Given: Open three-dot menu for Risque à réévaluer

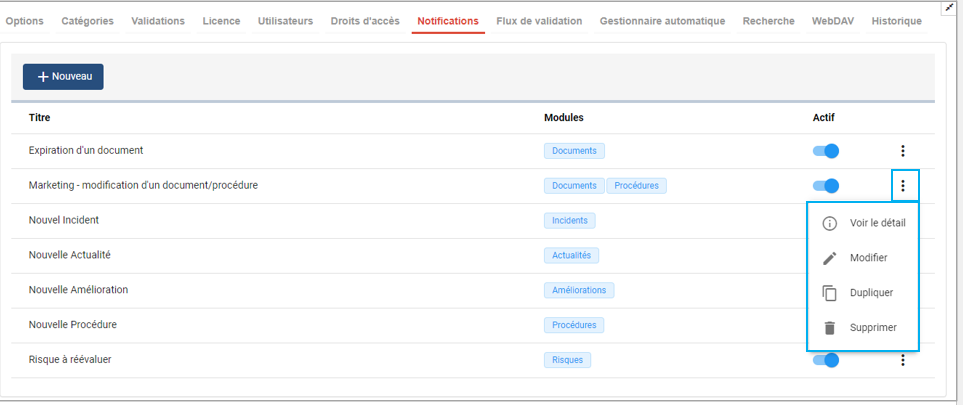Looking at the screenshot, I should point(902,360).
